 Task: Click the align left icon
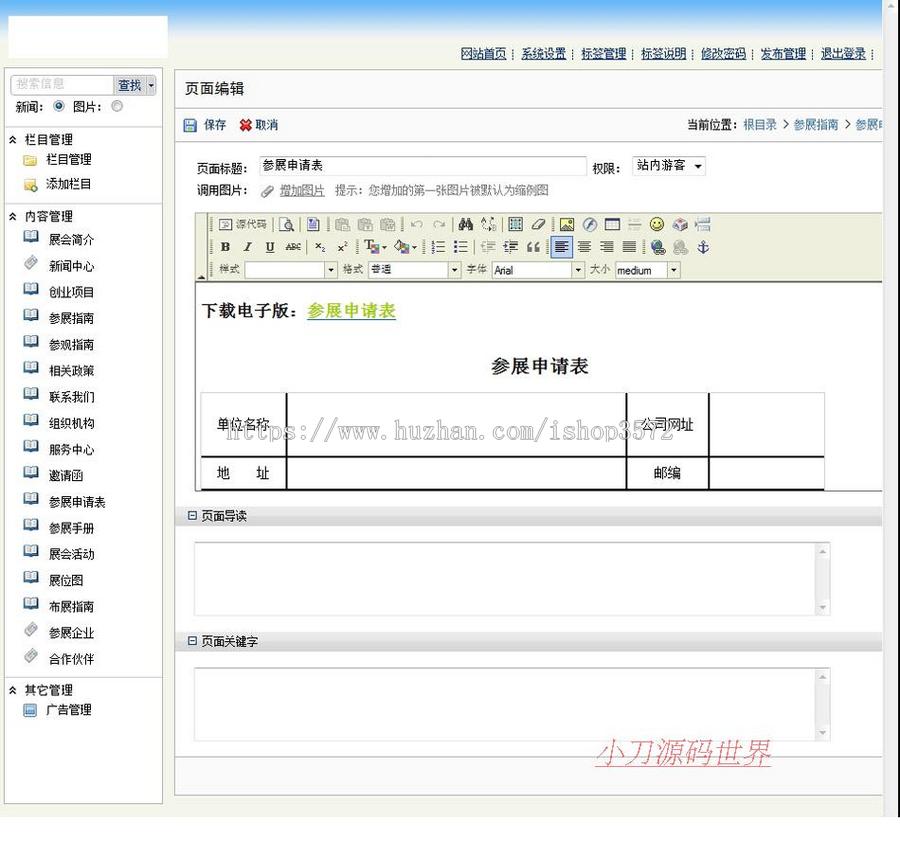tap(561, 247)
